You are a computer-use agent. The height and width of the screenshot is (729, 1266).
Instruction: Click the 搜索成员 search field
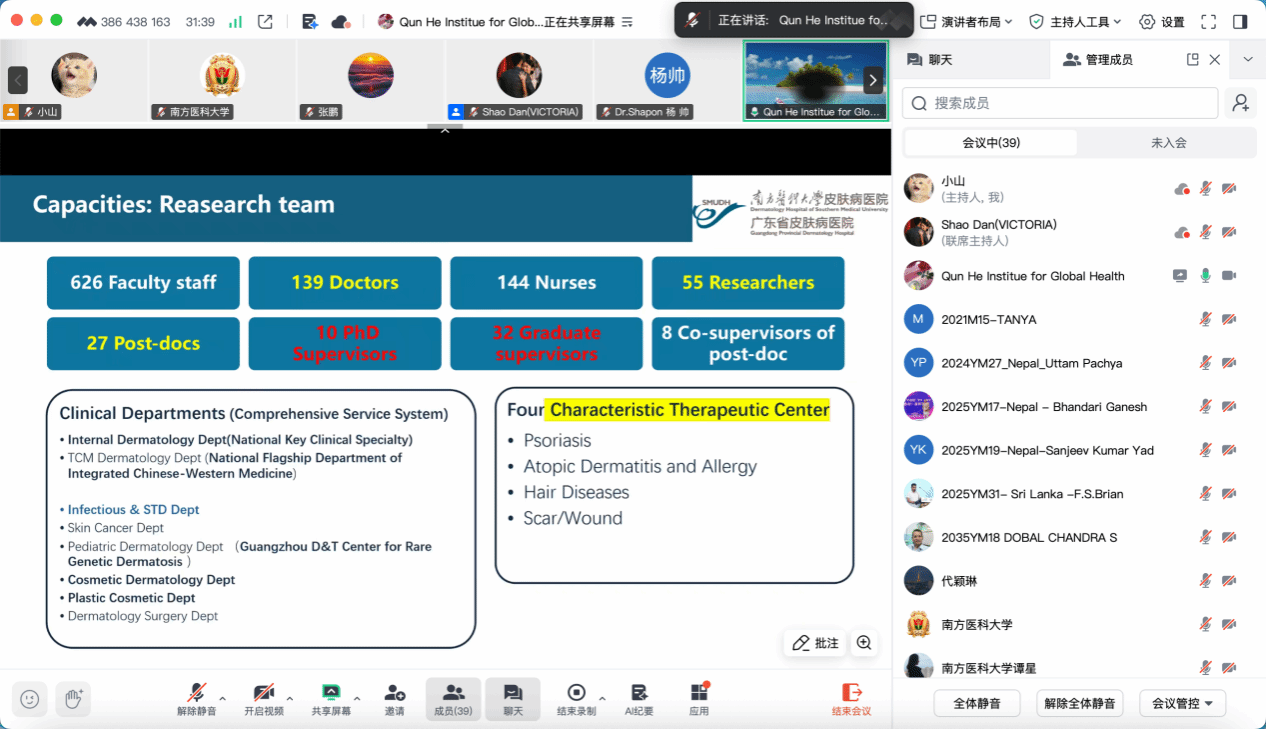[1060, 103]
